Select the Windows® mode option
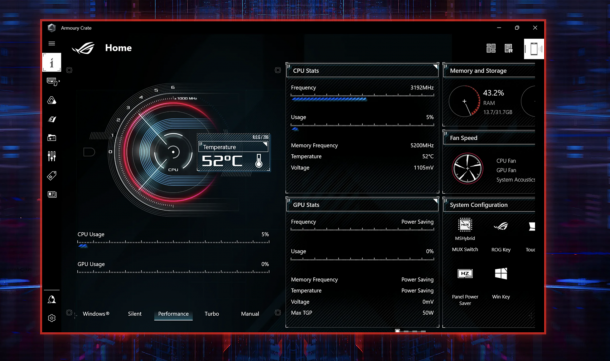610x361 pixels. pyautogui.click(x=96, y=314)
